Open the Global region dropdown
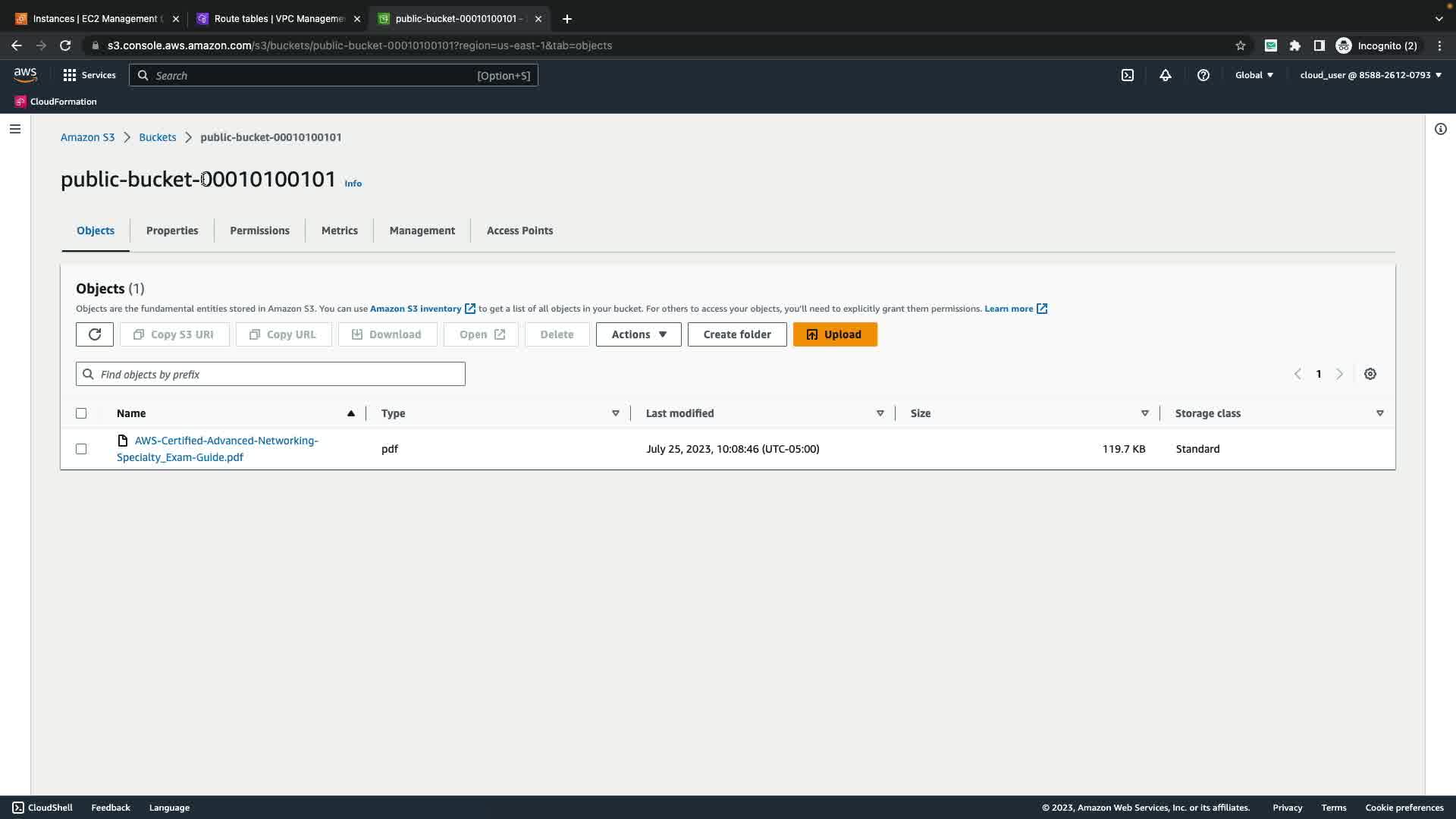This screenshot has width=1456, height=819. (1254, 75)
